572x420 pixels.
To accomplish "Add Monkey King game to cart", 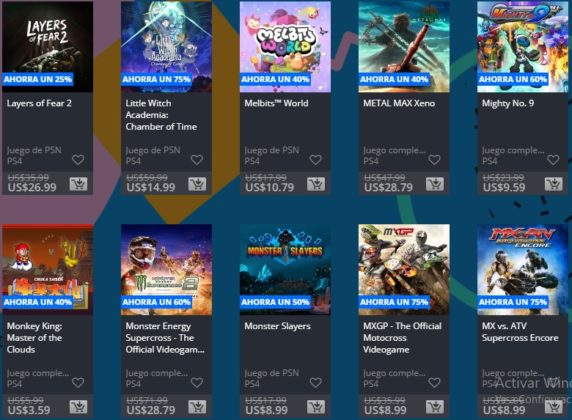I will 78,406.
